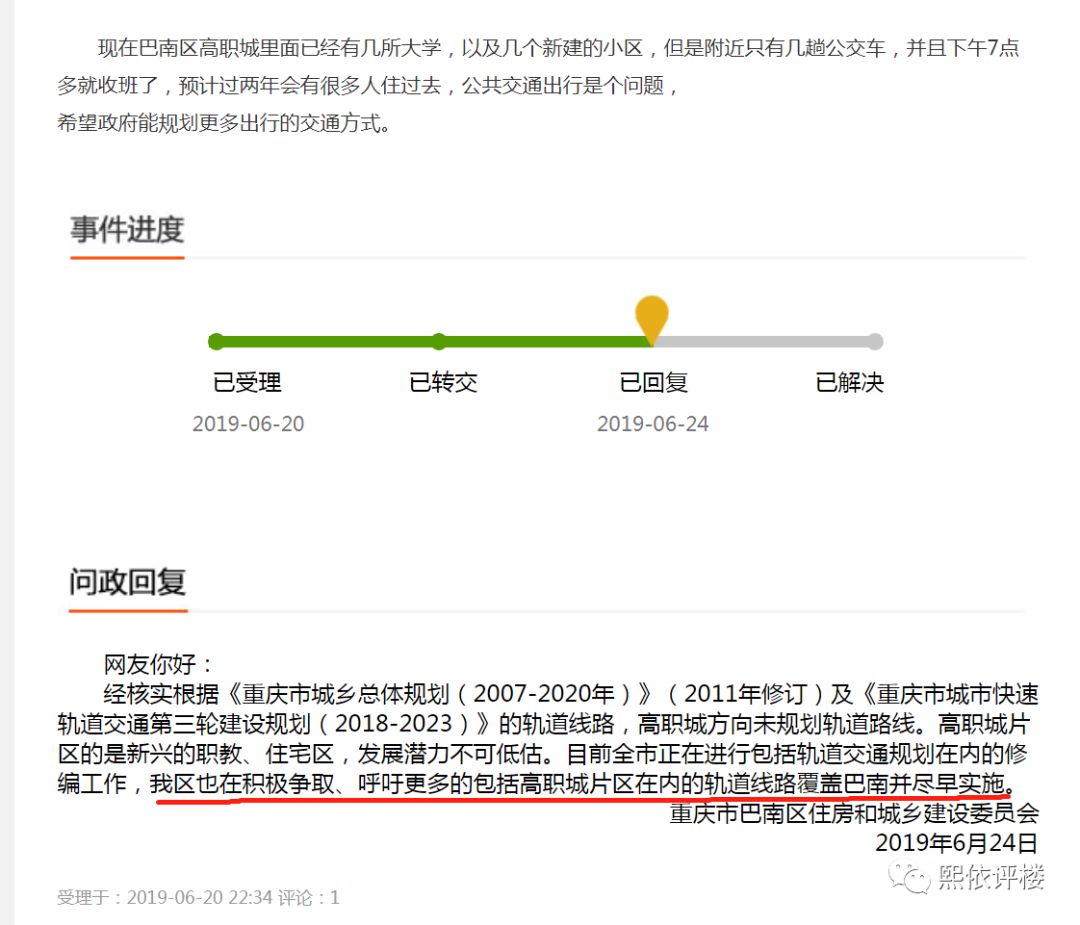This screenshot has height=925, width=1080.
Task: Click the date 2019-06-24 under 已回复
Action: tap(653, 424)
